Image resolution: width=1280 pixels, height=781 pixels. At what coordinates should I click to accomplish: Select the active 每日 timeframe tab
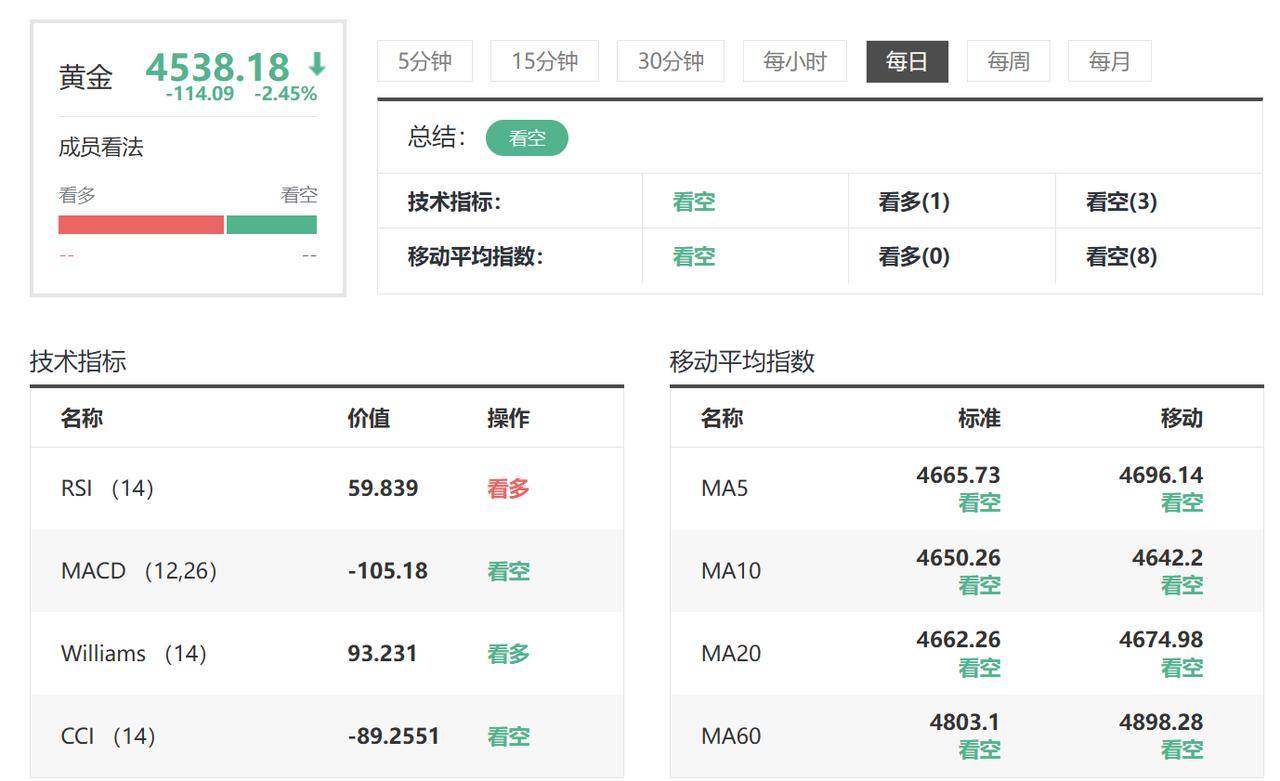(907, 61)
